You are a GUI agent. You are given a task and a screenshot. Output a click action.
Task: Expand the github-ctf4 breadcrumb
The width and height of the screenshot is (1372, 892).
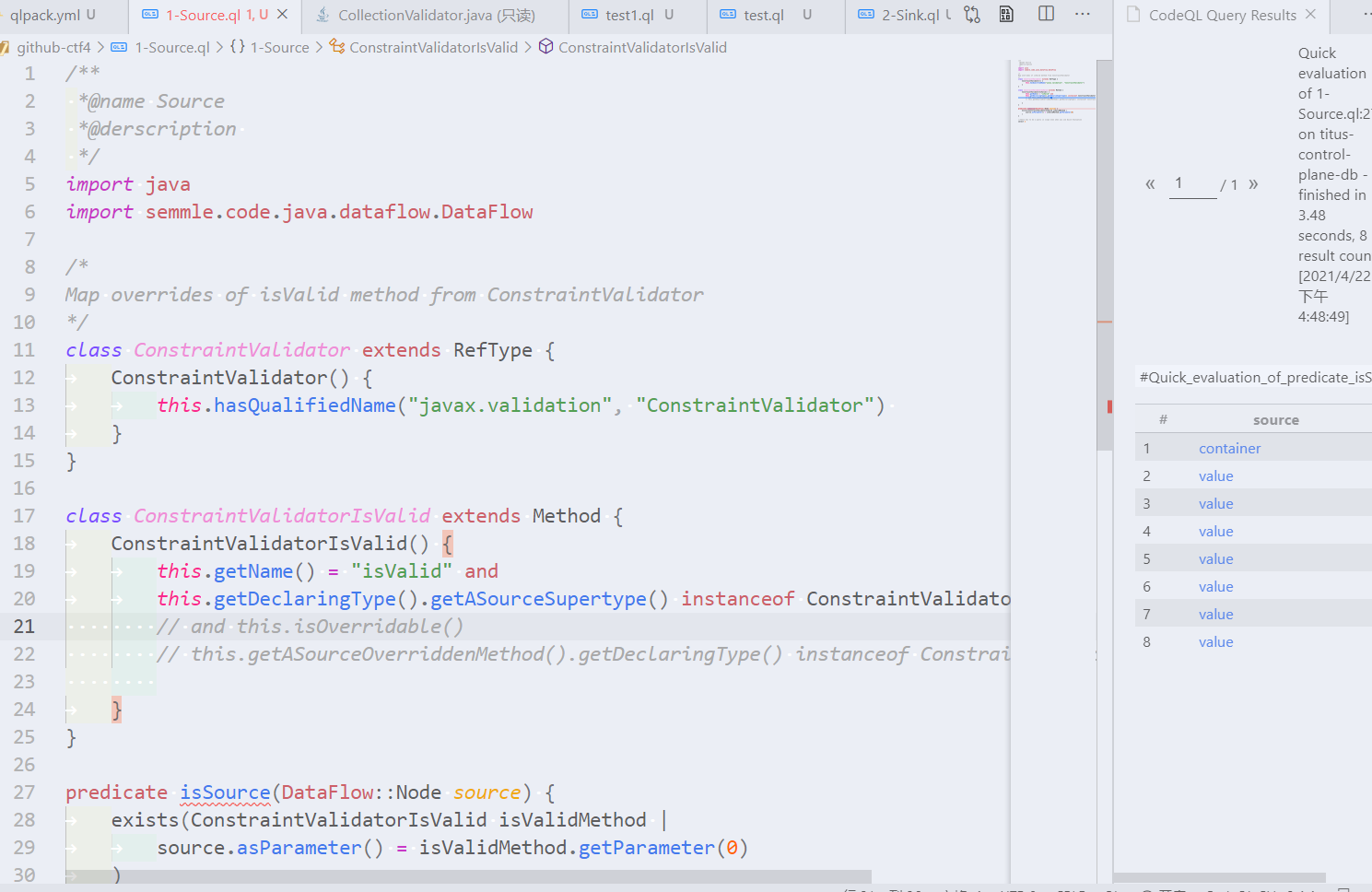click(53, 47)
